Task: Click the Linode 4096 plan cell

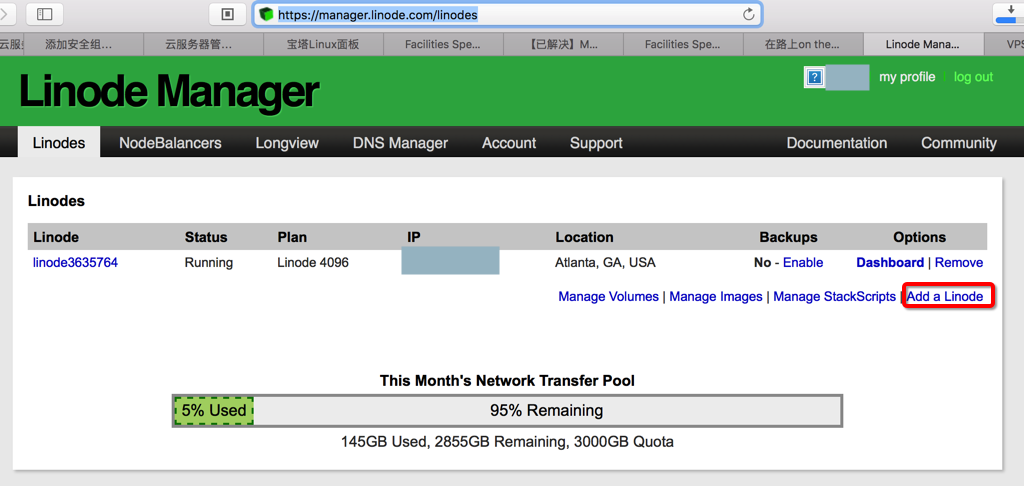Action: coord(313,263)
